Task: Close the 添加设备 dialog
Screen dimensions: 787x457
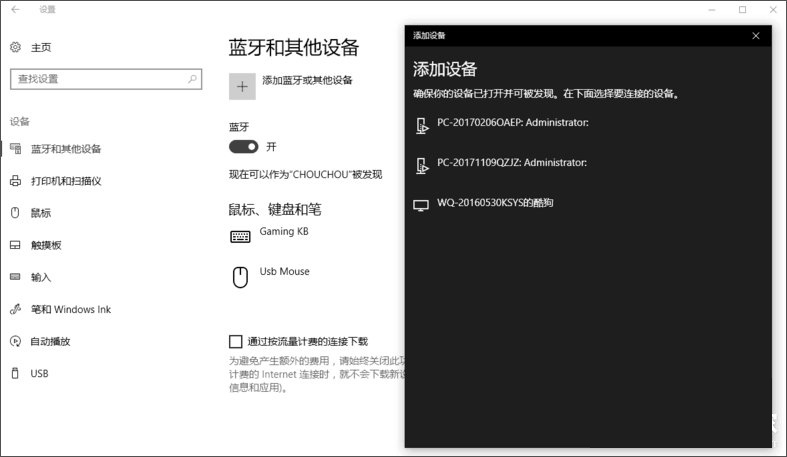Action: pos(756,35)
